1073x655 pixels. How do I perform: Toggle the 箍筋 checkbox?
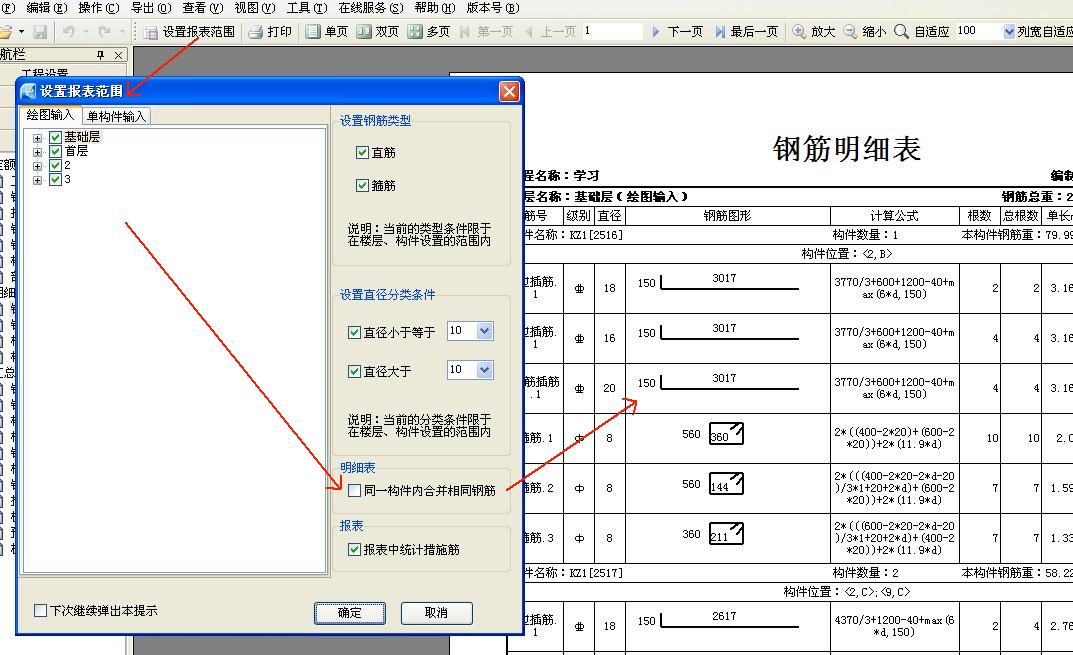[363, 185]
